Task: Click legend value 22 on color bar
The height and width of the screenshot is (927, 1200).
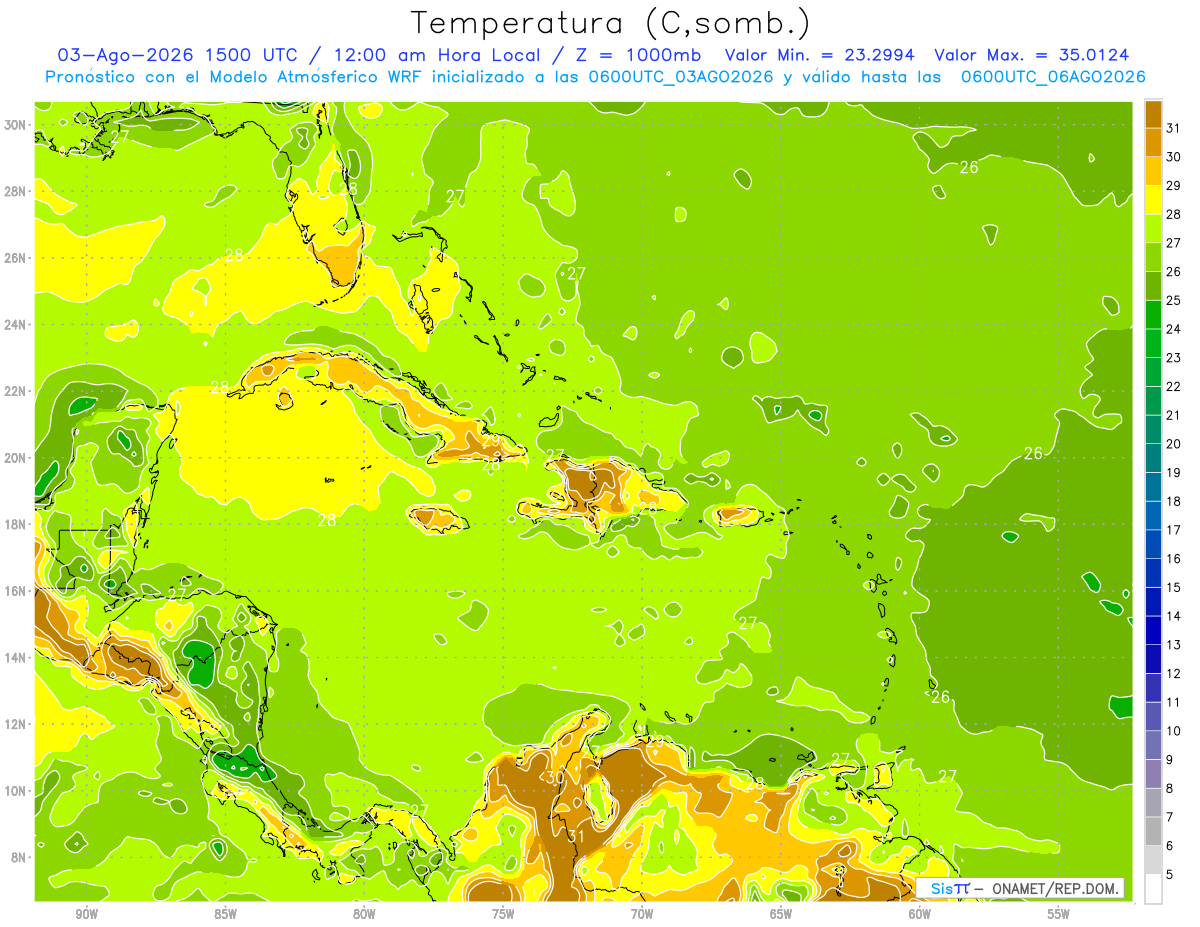Action: tap(1174, 386)
